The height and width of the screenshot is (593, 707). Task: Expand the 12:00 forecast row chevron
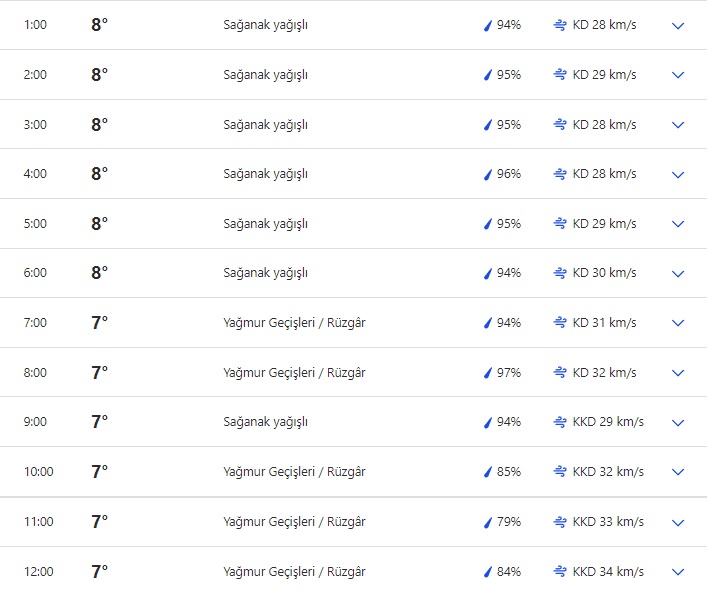678,572
